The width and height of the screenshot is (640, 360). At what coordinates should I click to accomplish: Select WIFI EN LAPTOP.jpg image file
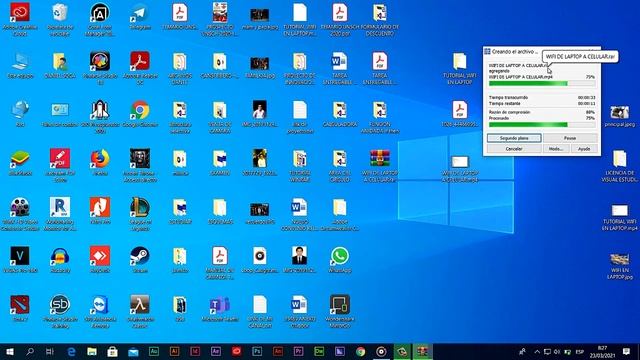620,266
